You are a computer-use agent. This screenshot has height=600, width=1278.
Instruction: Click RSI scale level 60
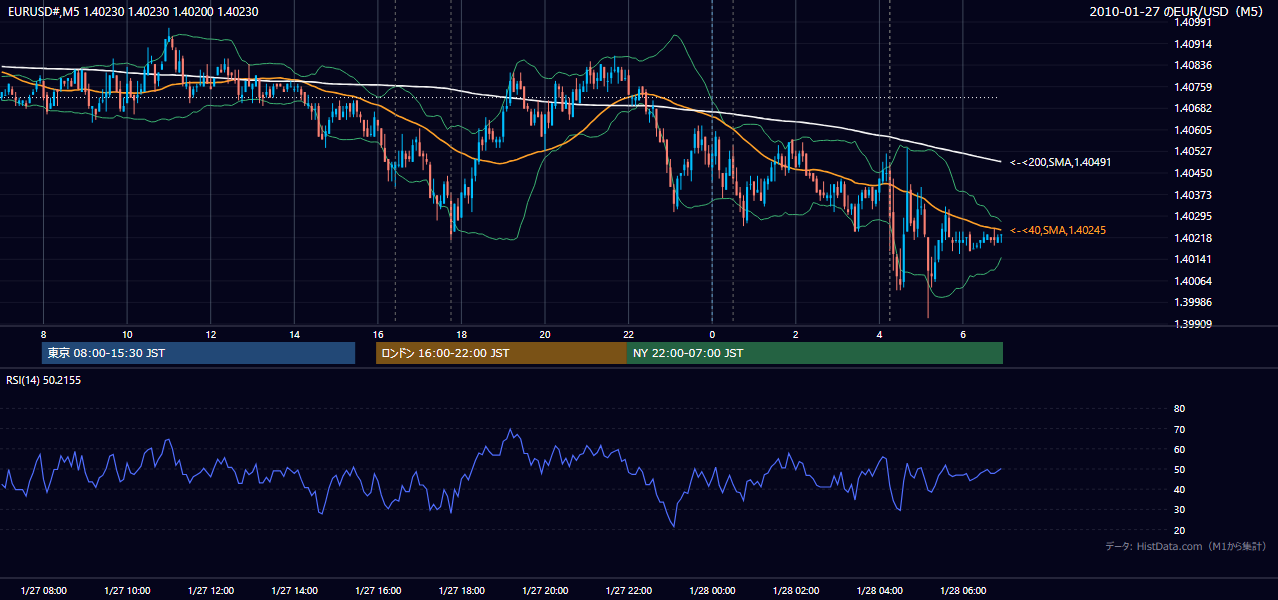pyautogui.click(x=1179, y=449)
